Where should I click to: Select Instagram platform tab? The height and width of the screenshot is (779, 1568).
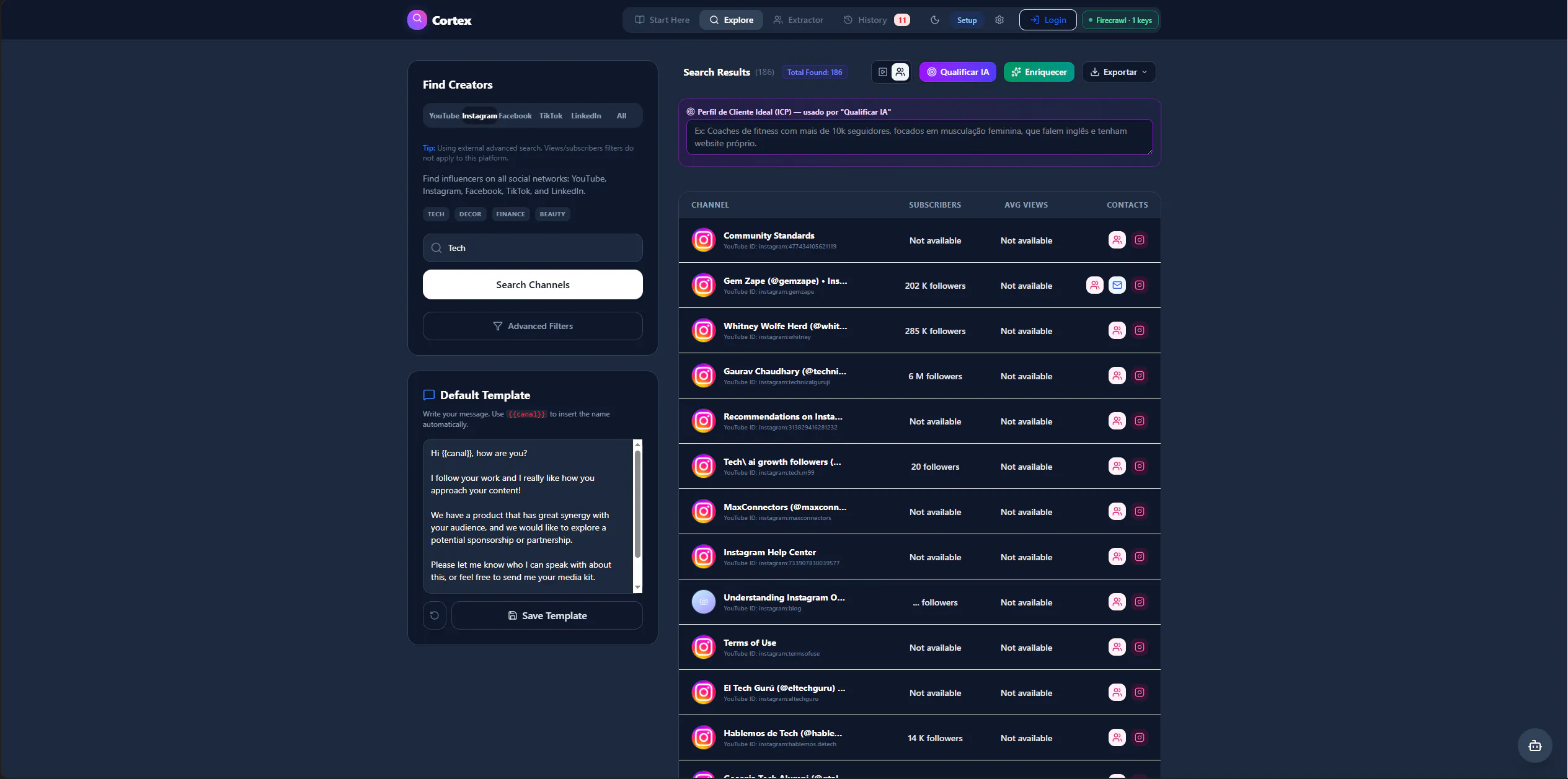click(x=479, y=116)
